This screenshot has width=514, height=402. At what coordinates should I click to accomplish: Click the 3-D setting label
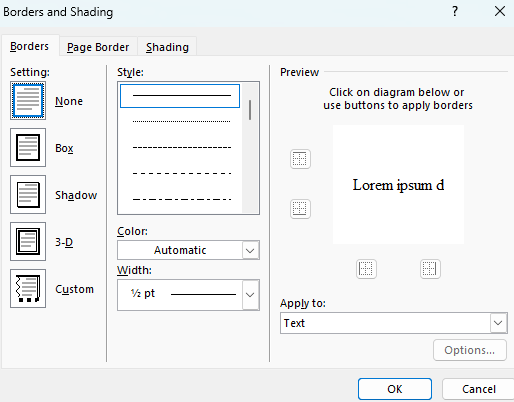pos(64,242)
